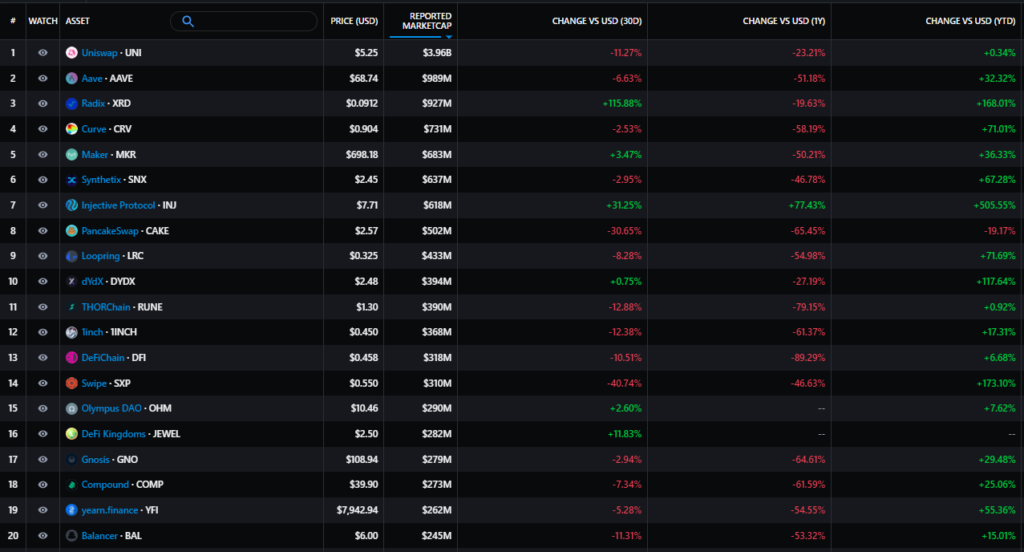The image size is (1024, 552).
Task: Click the Watch column header
Action: (42, 21)
